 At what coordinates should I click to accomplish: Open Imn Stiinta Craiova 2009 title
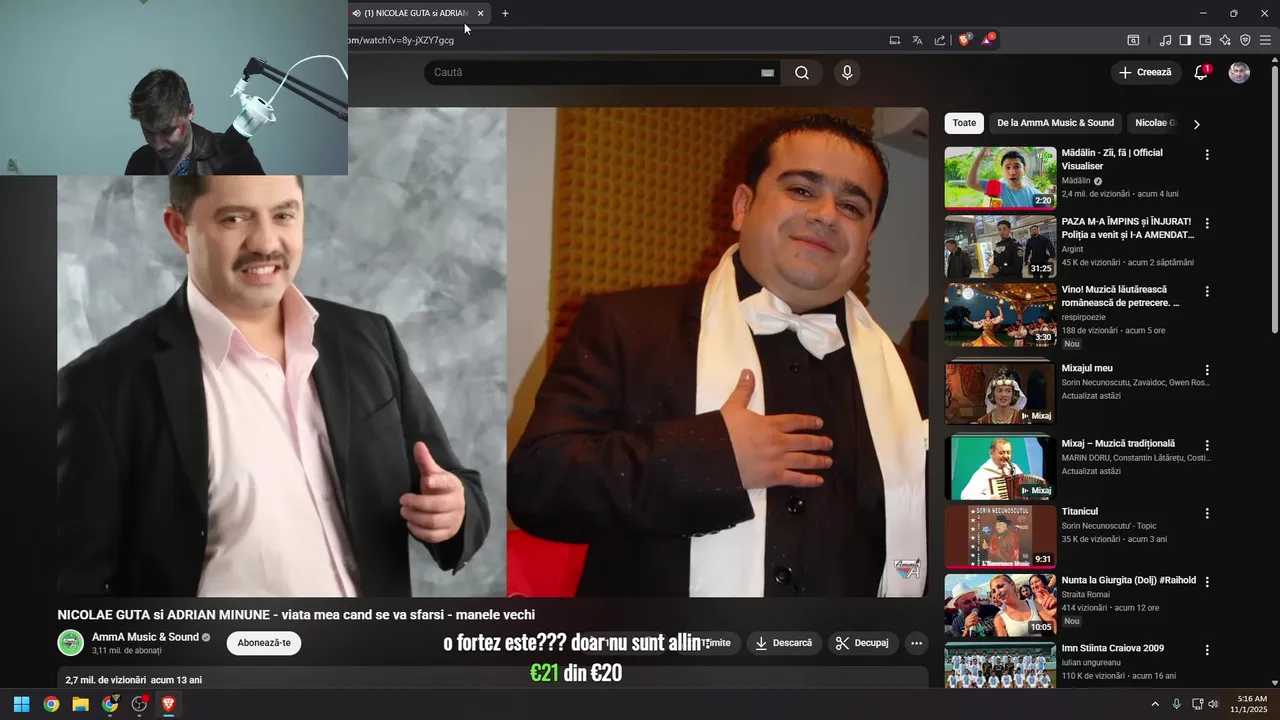[x=1112, y=648]
